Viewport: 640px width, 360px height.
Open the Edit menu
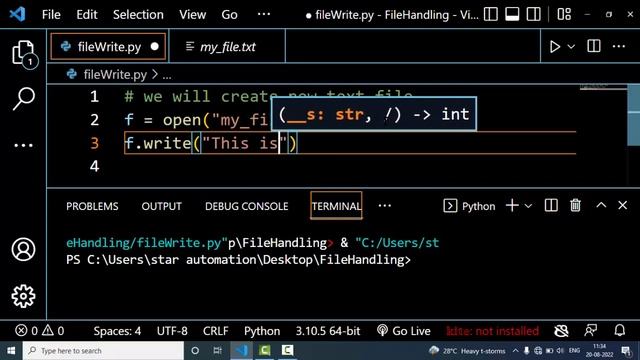tap(87, 15)
